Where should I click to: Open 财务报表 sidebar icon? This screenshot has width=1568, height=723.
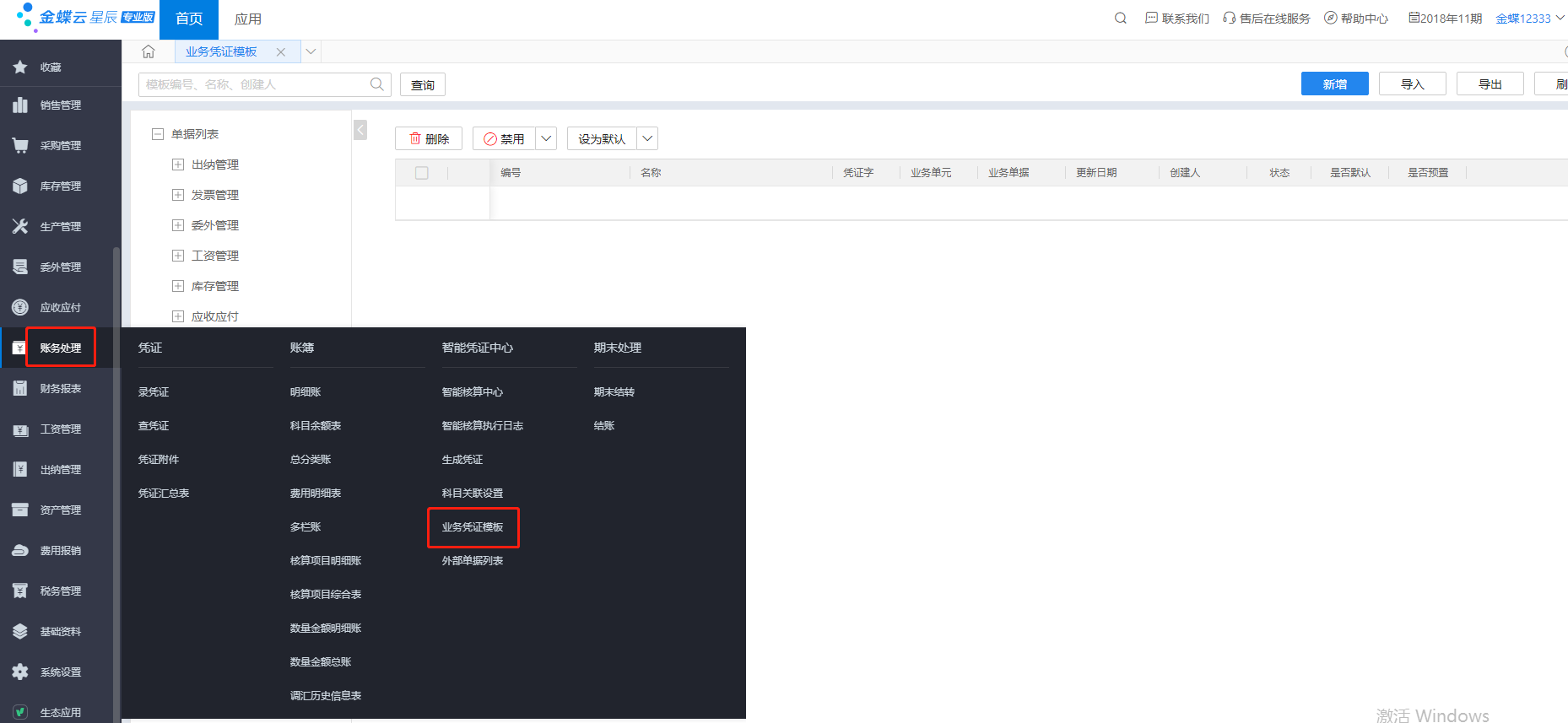coord(20,388)
